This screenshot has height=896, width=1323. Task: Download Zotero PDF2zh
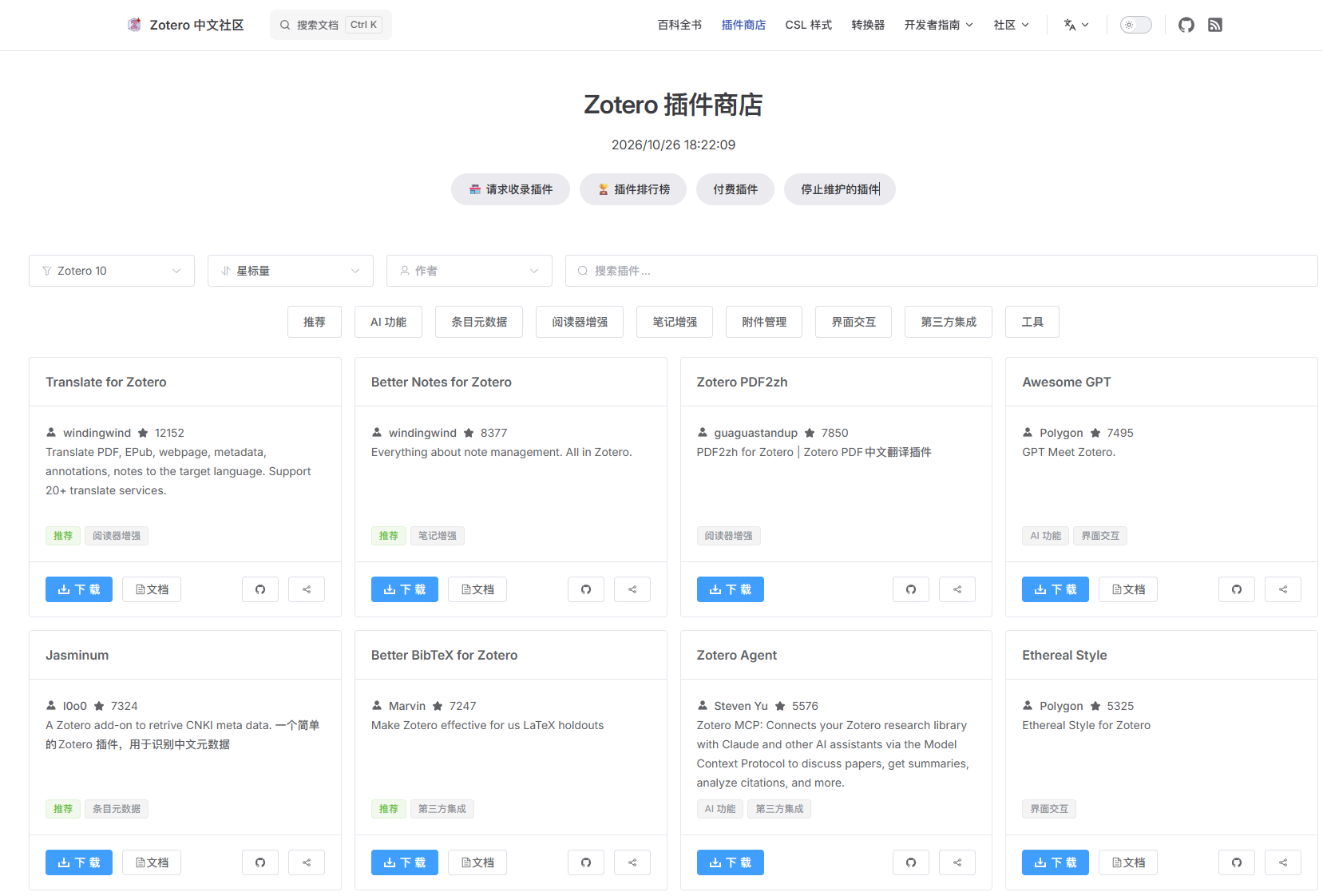coord(731,589)
